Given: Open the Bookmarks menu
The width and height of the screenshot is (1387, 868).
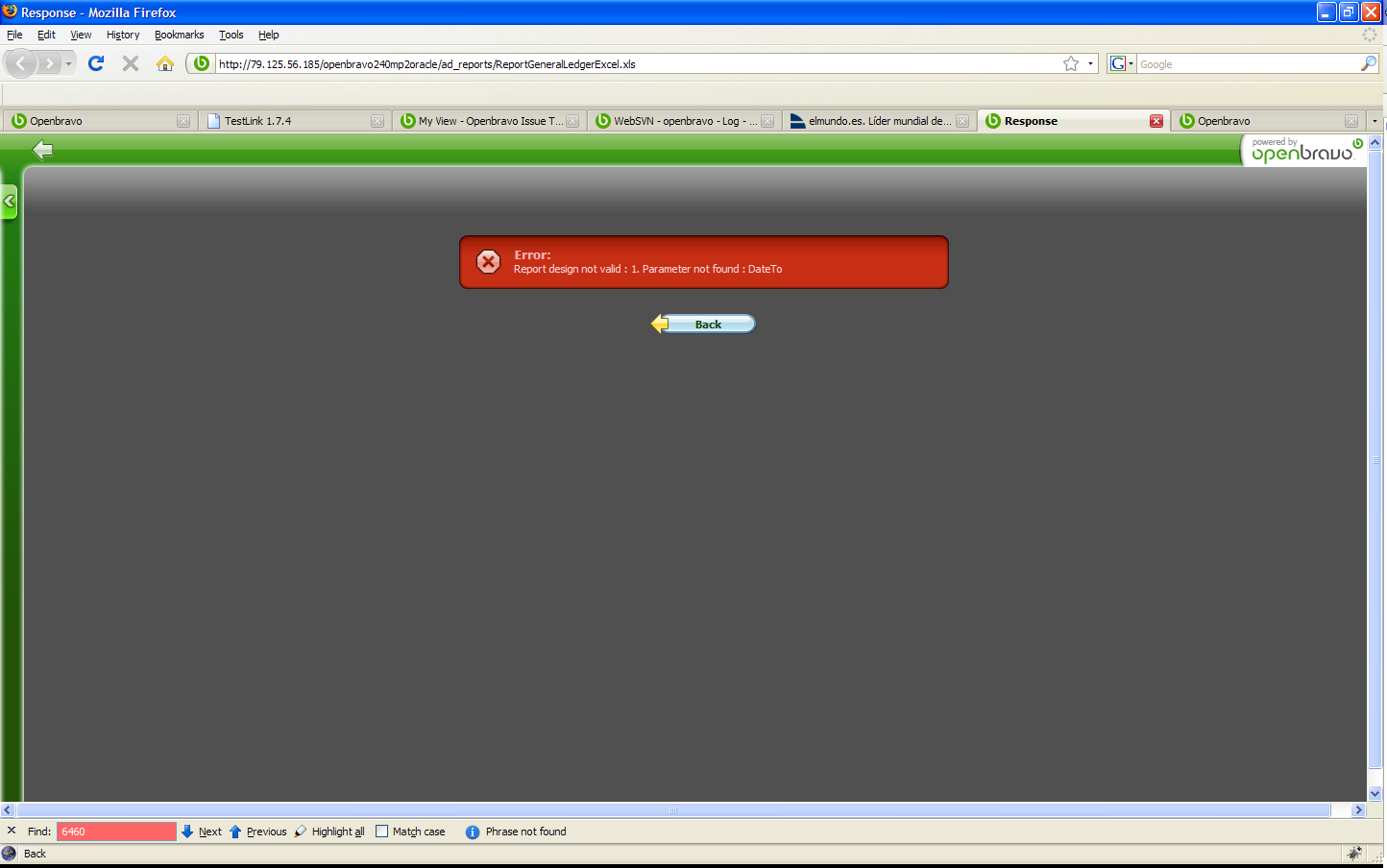Looking at the screenshot, I should pyautogui.click(x=179, y=35).
